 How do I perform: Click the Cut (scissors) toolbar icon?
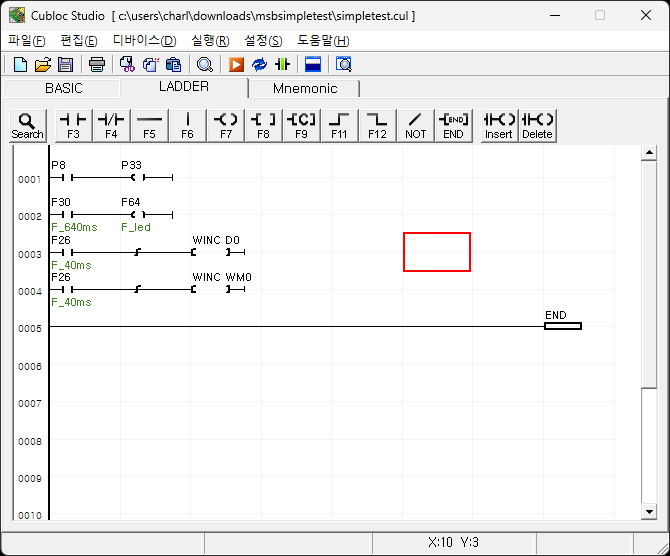127,65
